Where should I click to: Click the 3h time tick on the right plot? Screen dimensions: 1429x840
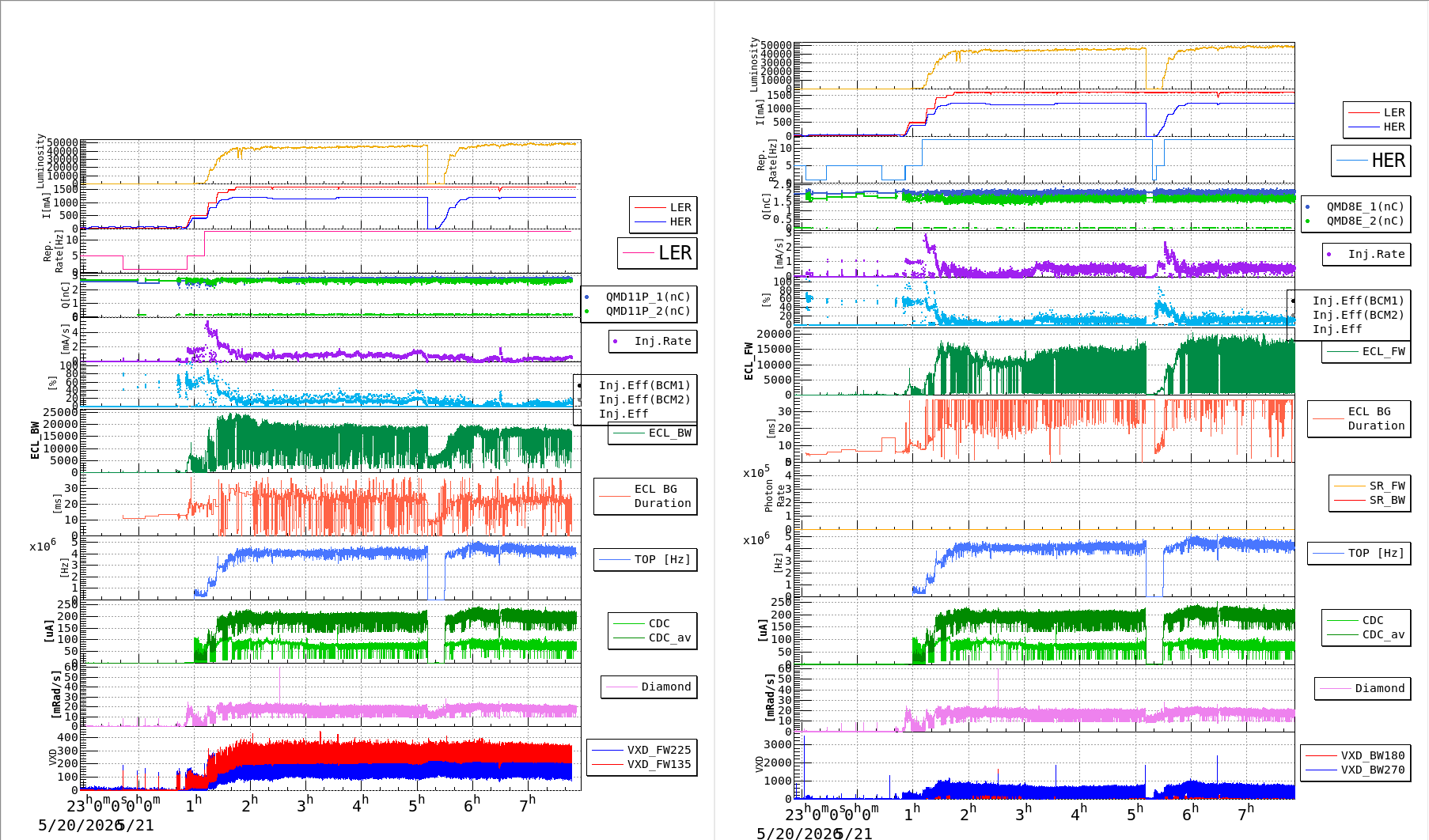(1024, 812)
